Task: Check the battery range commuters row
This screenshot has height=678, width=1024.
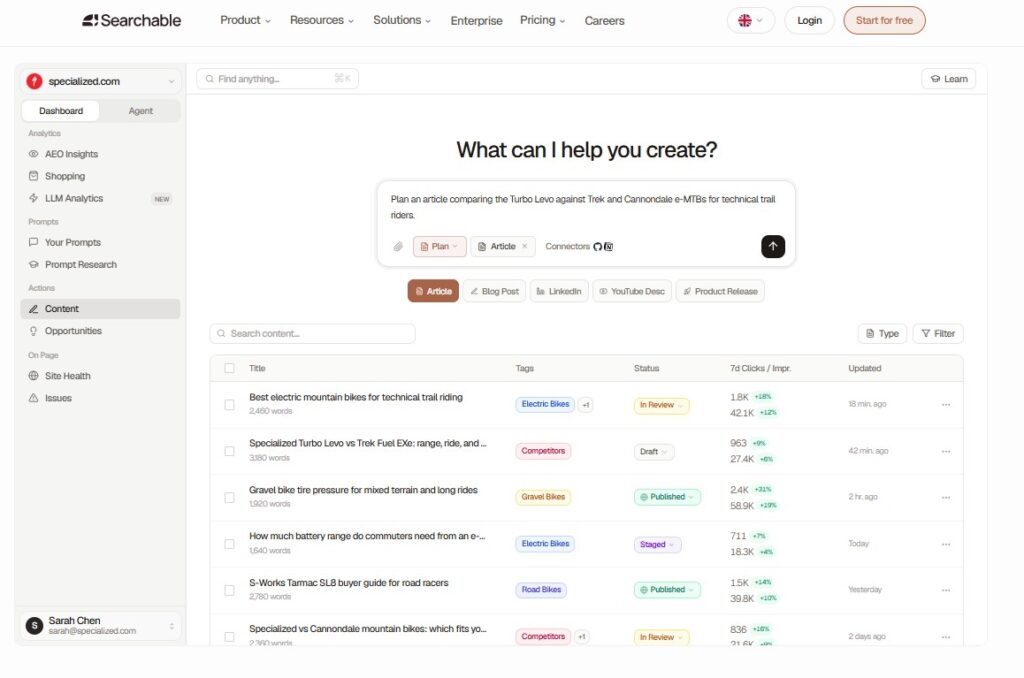Action: [229, 544]
